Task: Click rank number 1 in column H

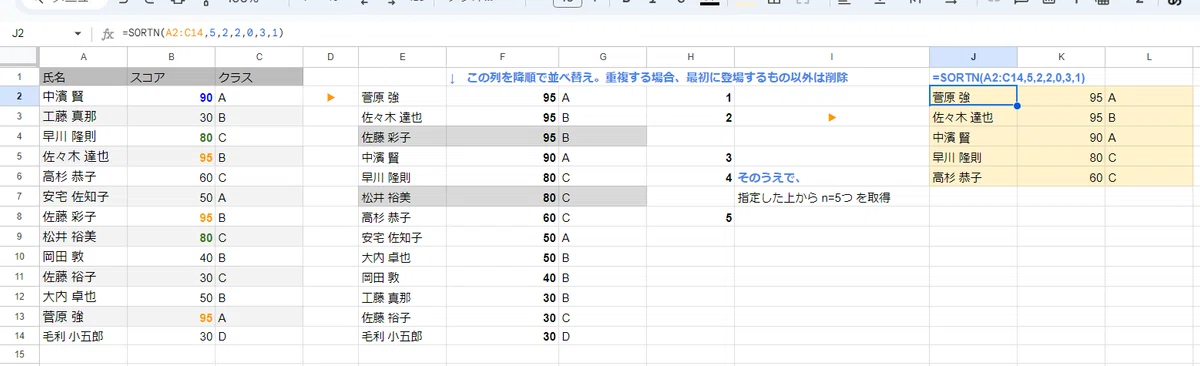Action: click(x=690, y=98)
